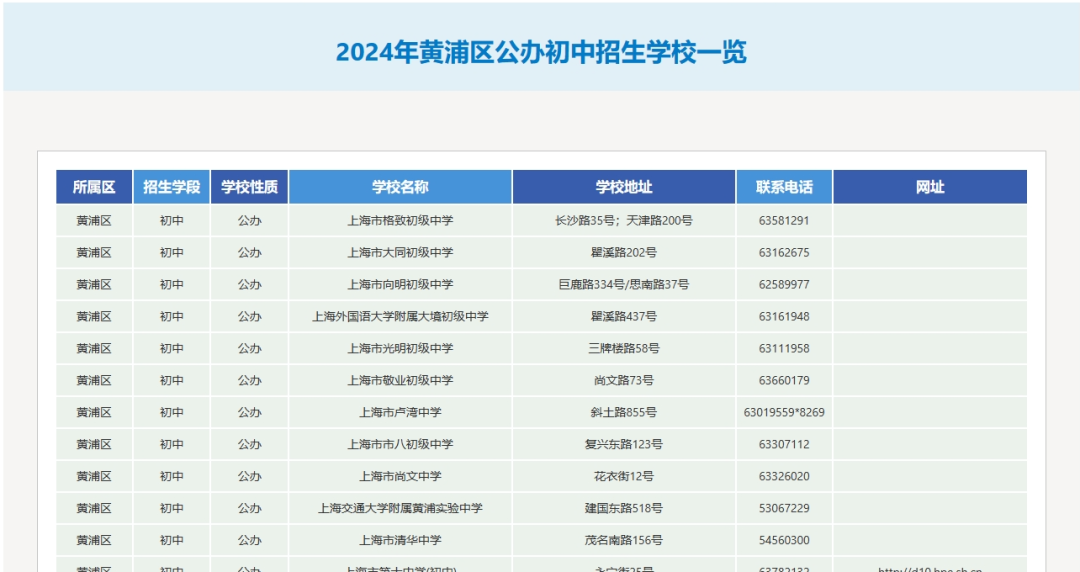Screen dimensions: 1080x572
Task: Select school name 上海市格致初级中学
Action: coord(400,221)
